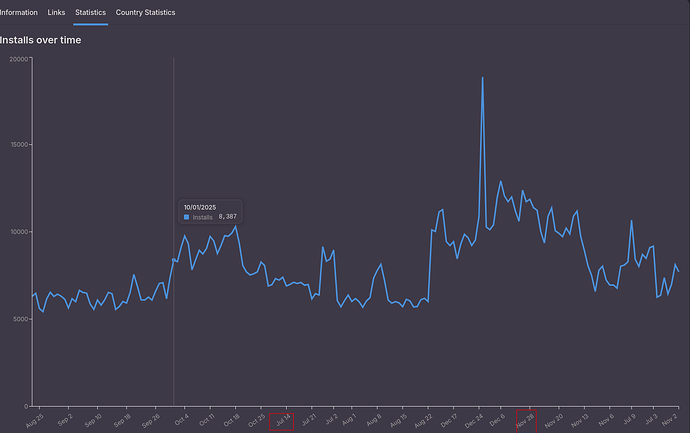Click the 15000 y-axis label
Screen dimensions: 690x433
click(x=17, y=145)
